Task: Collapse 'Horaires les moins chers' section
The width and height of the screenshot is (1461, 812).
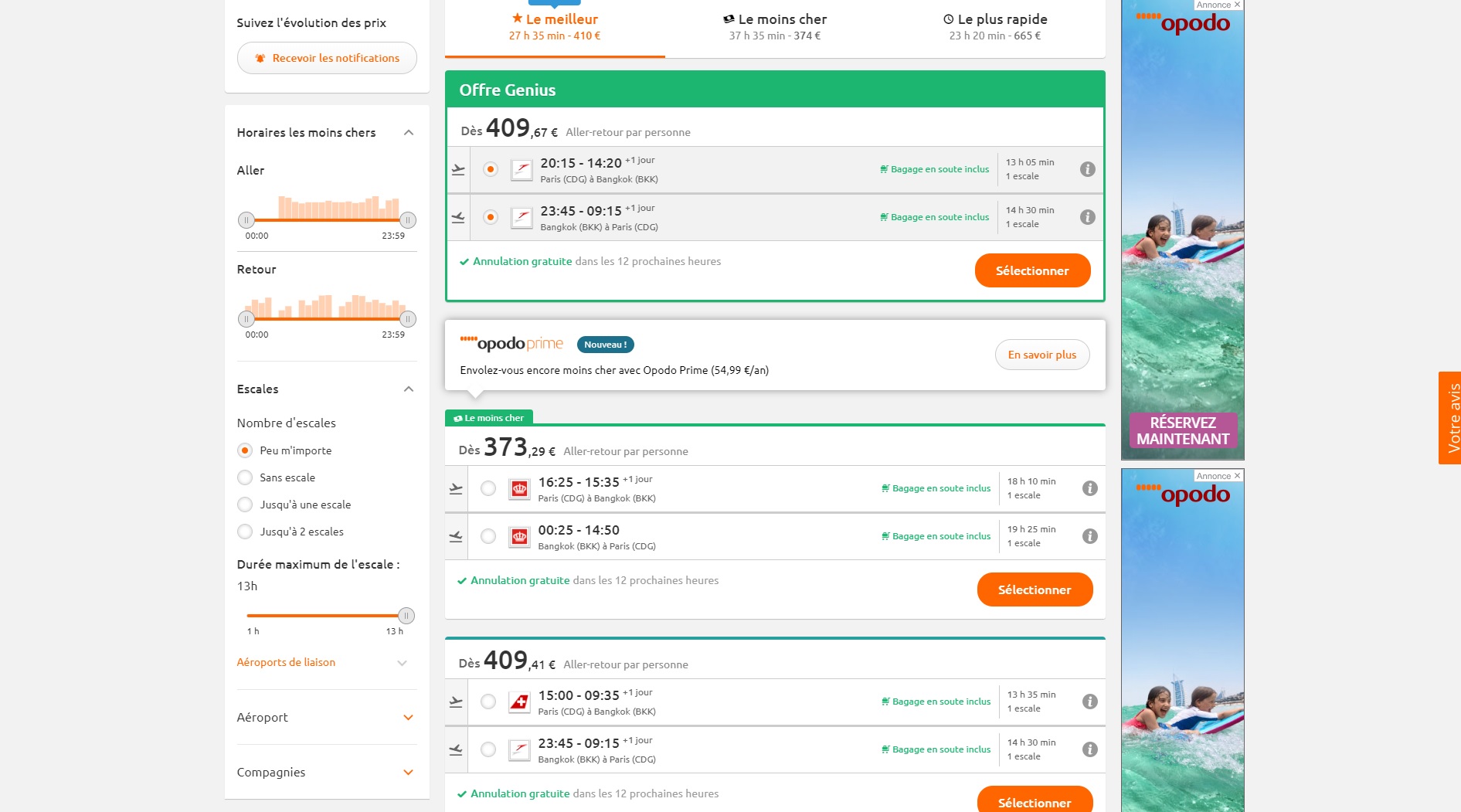Action: coord(409,133)
